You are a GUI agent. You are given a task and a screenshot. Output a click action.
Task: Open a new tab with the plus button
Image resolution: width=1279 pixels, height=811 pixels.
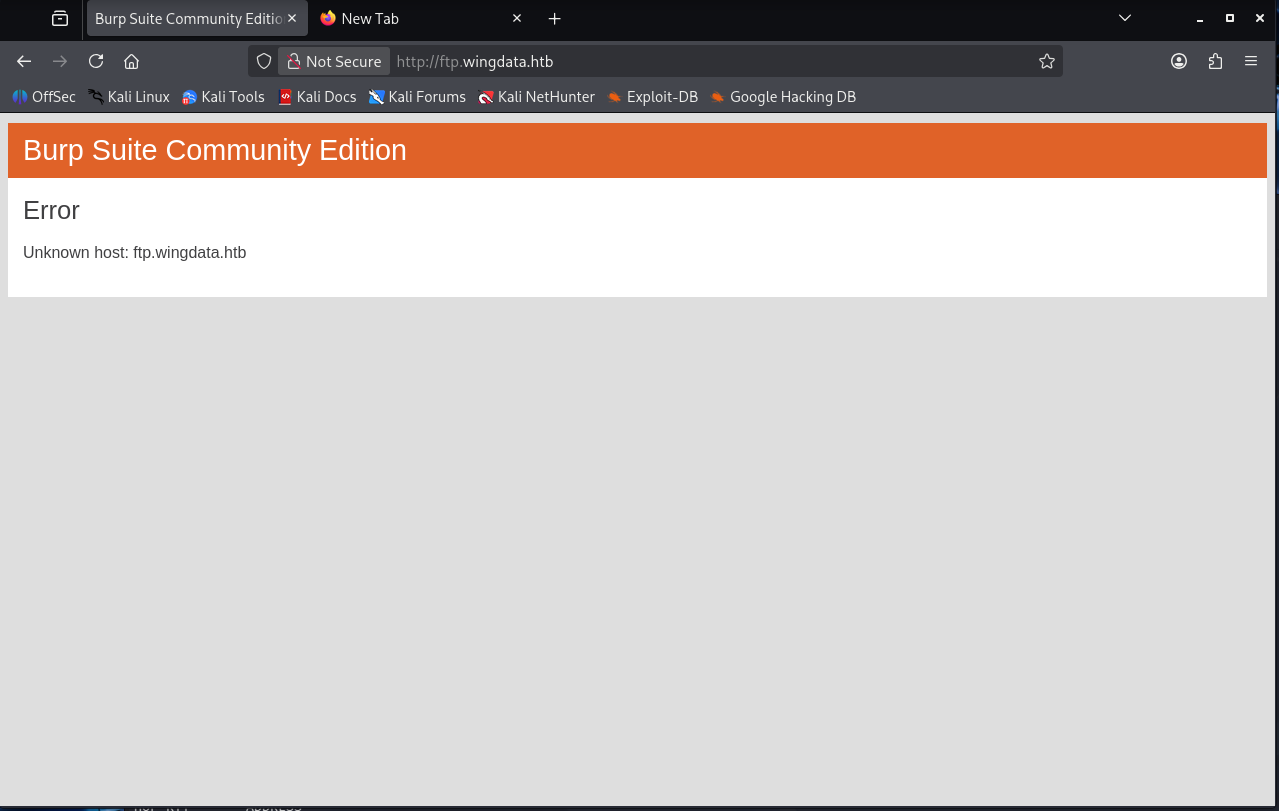(555, 18)
